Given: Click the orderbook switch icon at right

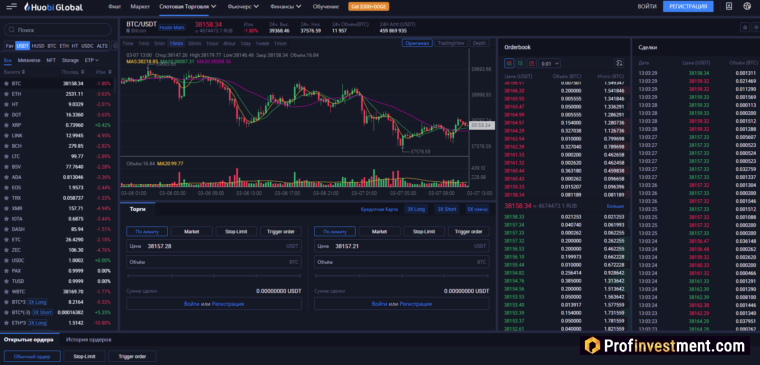Looking at the screenshot, I should [x=618, y=63].
